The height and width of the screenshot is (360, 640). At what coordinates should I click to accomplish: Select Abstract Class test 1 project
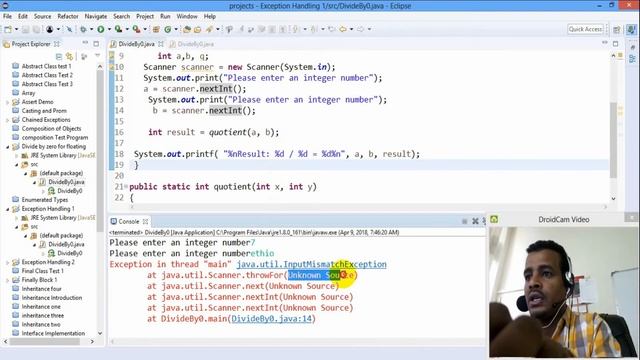pos(46,66)
